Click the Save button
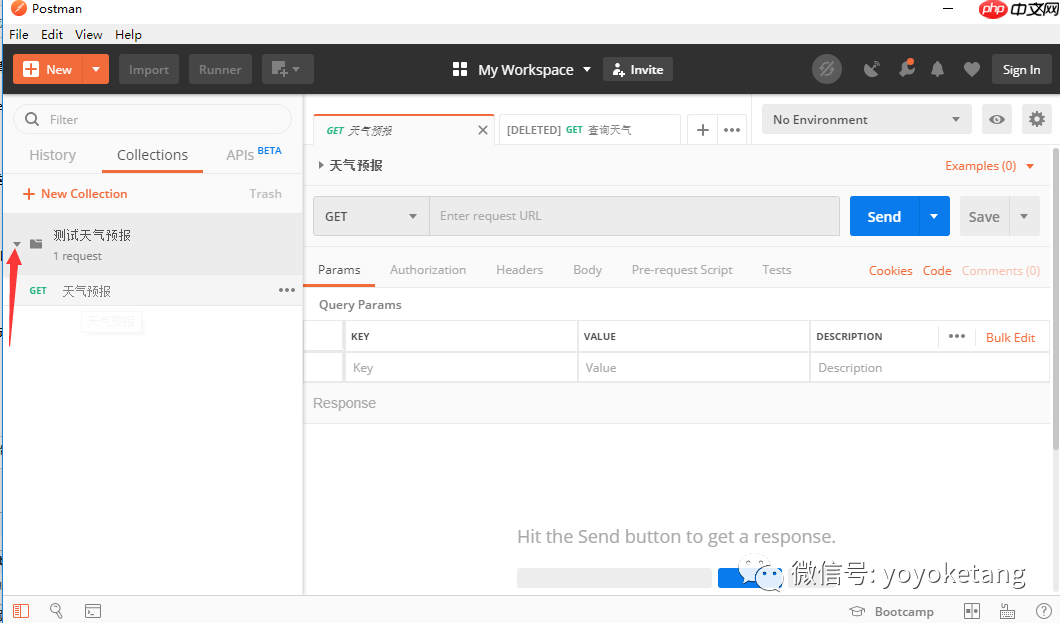 tap(984, 216)
